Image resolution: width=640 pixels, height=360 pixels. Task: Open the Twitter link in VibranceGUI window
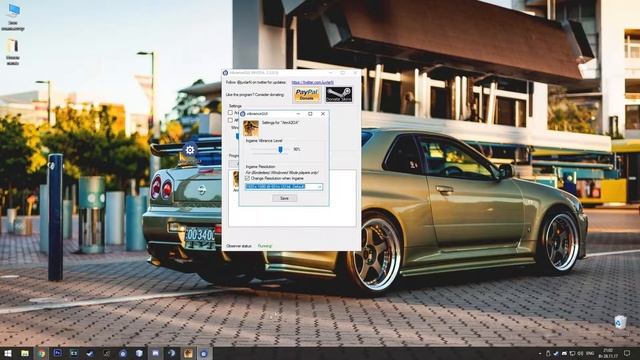click(313, 82)
